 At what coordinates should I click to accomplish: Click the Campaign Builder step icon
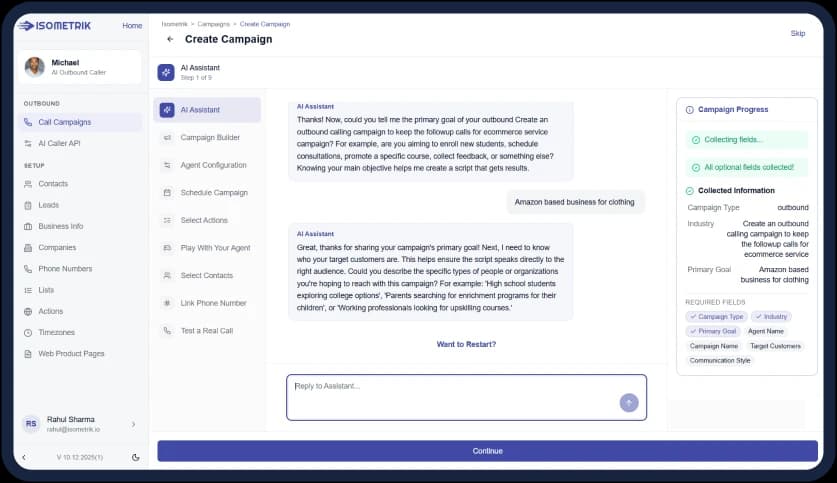point(167,138)
